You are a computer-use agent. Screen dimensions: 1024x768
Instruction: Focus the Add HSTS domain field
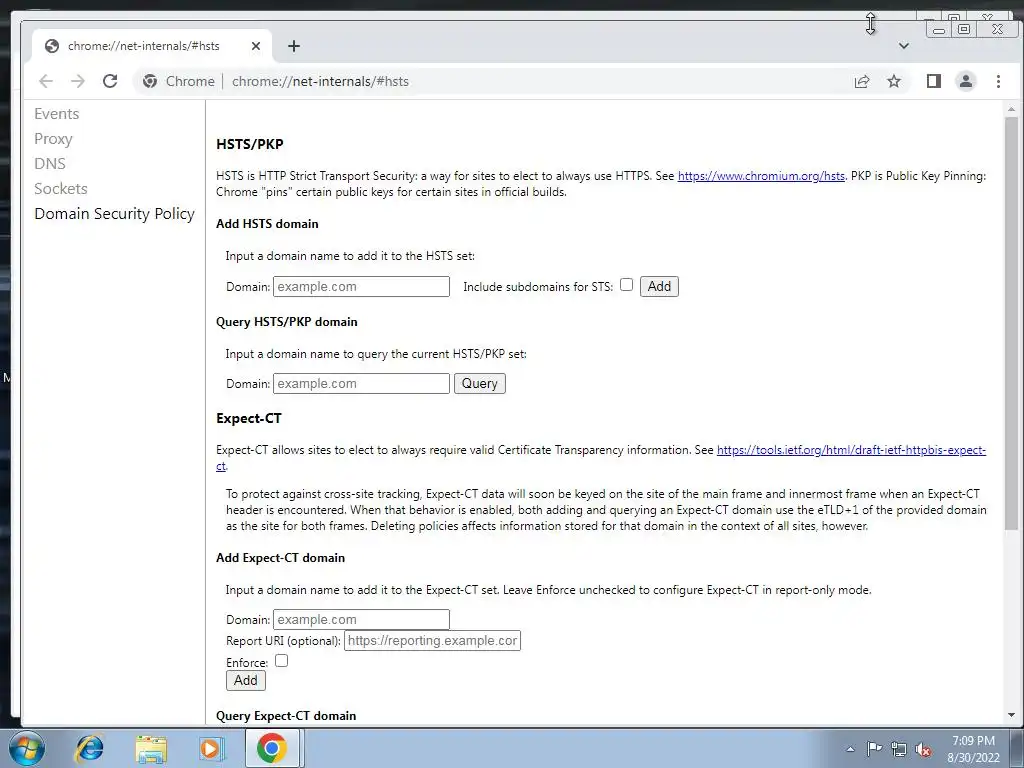pos(361,287)
